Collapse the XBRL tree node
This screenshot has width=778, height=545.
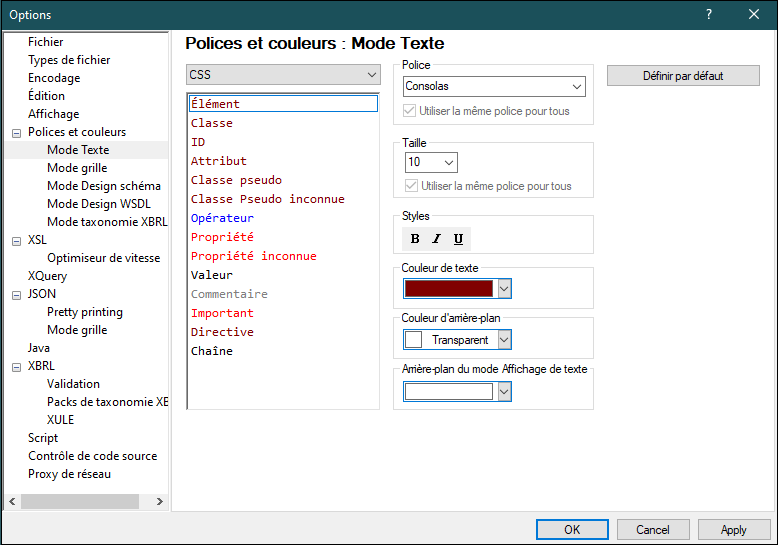pyautogui.click(x=16, y=366)
